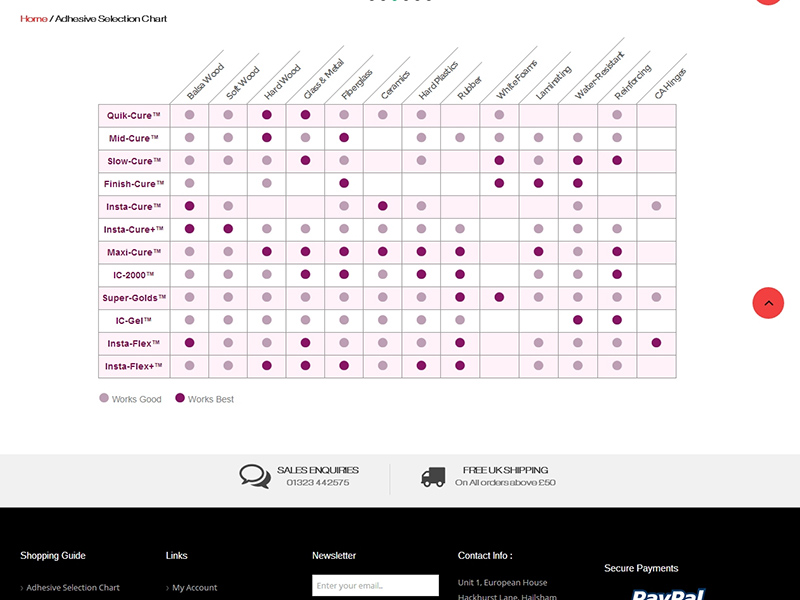Click Super-Golds CA Hinges light dot
The width and height of the screenshot is (800, 600).
[656, 297]
